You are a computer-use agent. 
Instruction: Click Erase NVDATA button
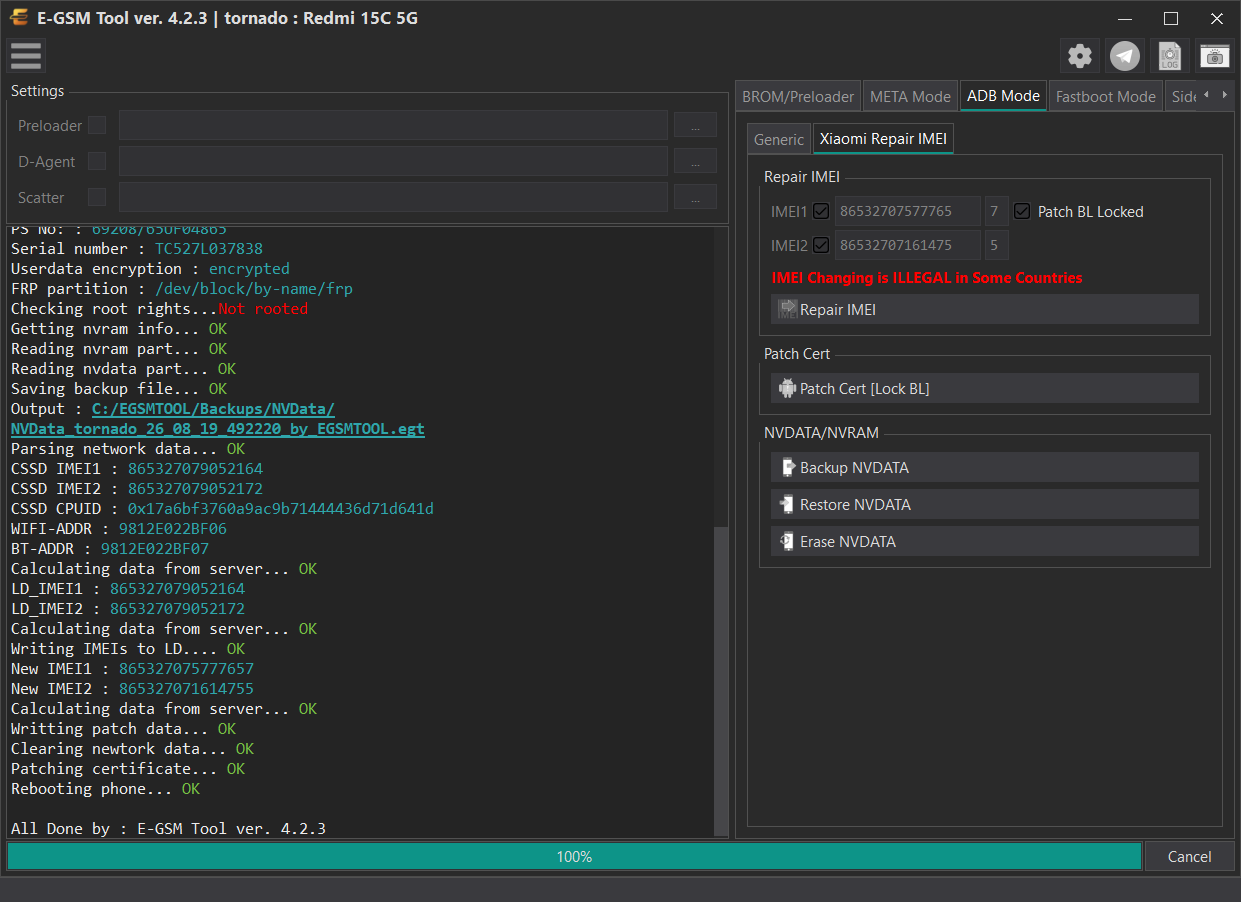click(x=984, y=541)
